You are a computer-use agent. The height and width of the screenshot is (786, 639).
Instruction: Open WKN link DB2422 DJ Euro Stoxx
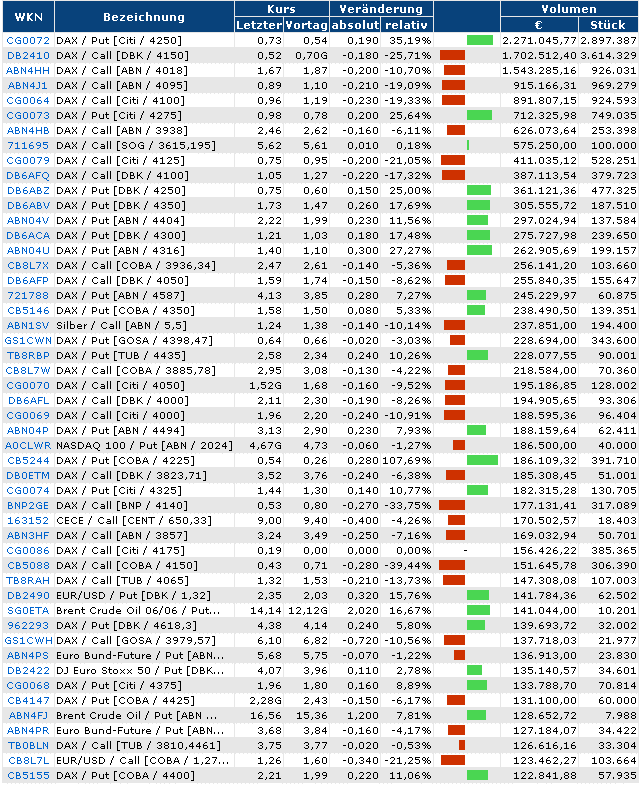click(x=28, y=672)
